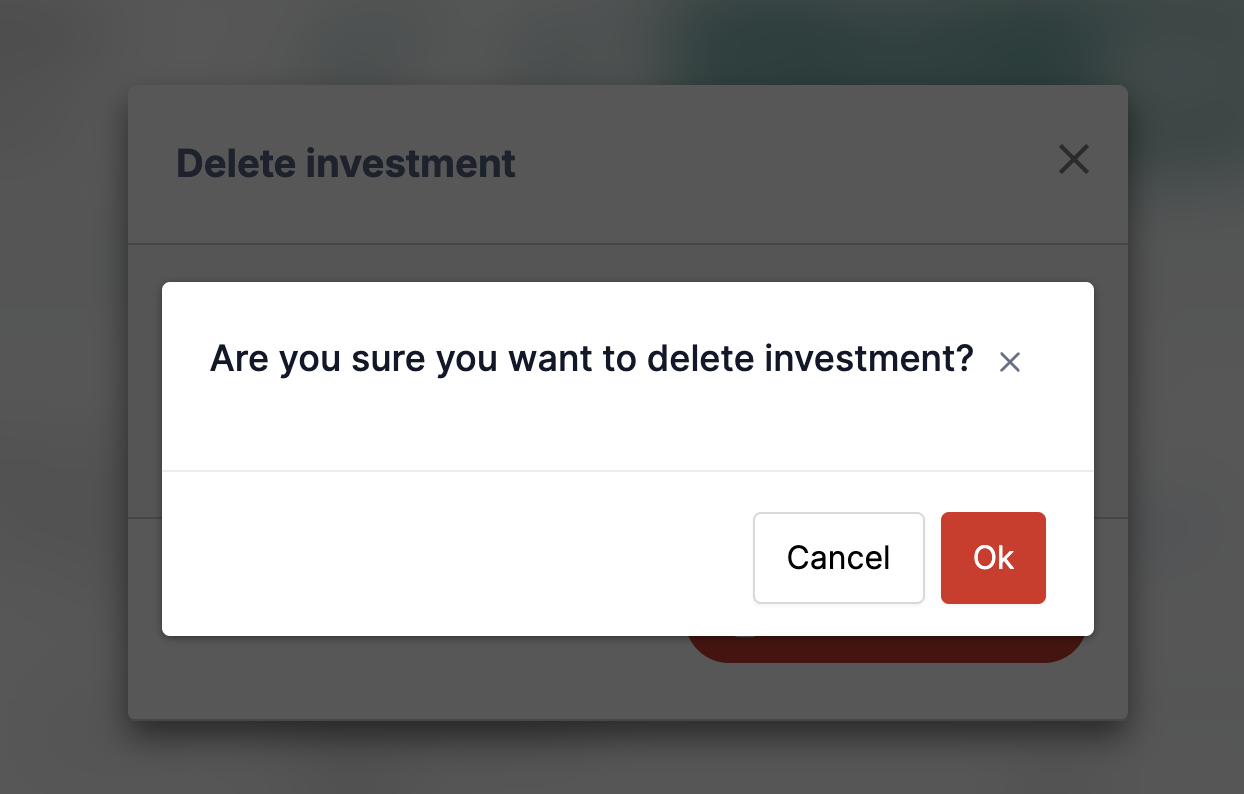
Task: Click Cancel to keep the investment
Action: (x=838, y=558)
